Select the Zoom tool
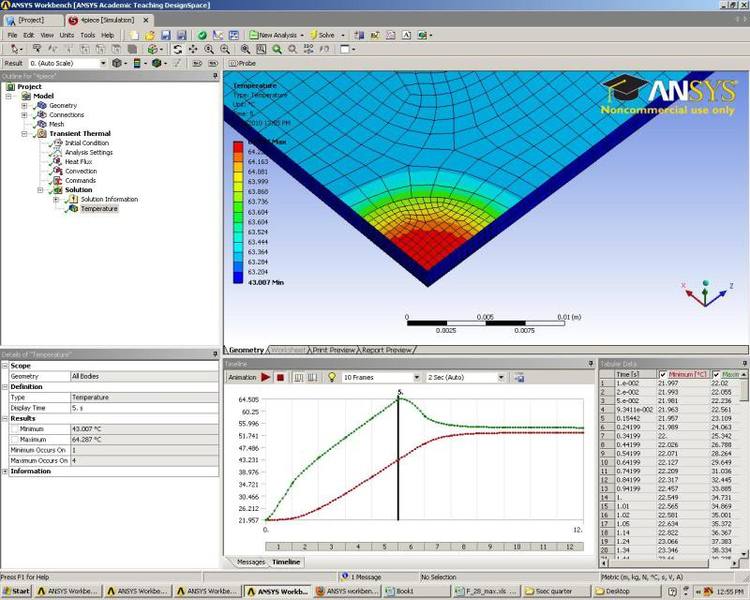The width and height of the screenshot is (750, 600). pos(209,49)
